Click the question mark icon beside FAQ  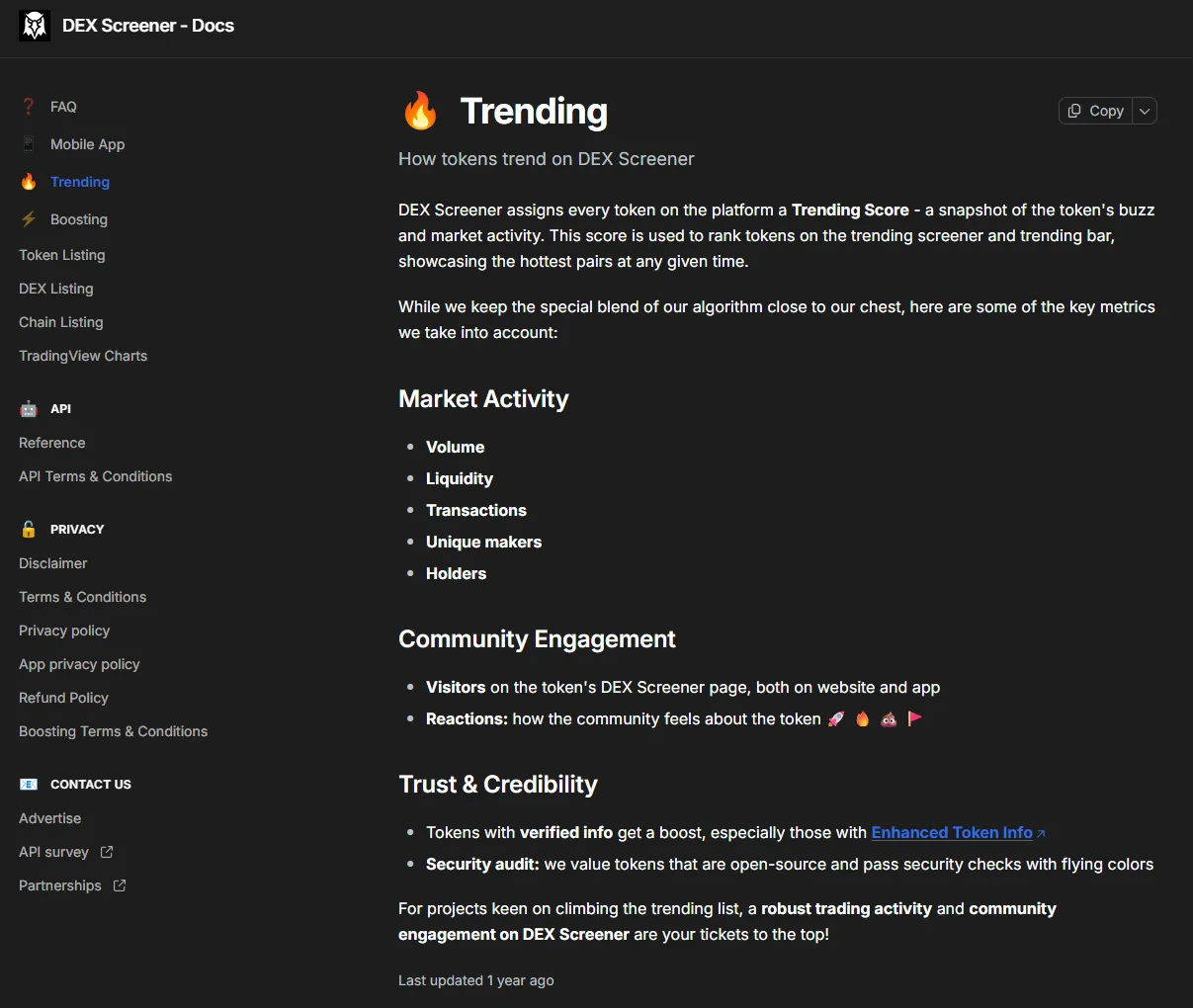(x=29, y=107)
